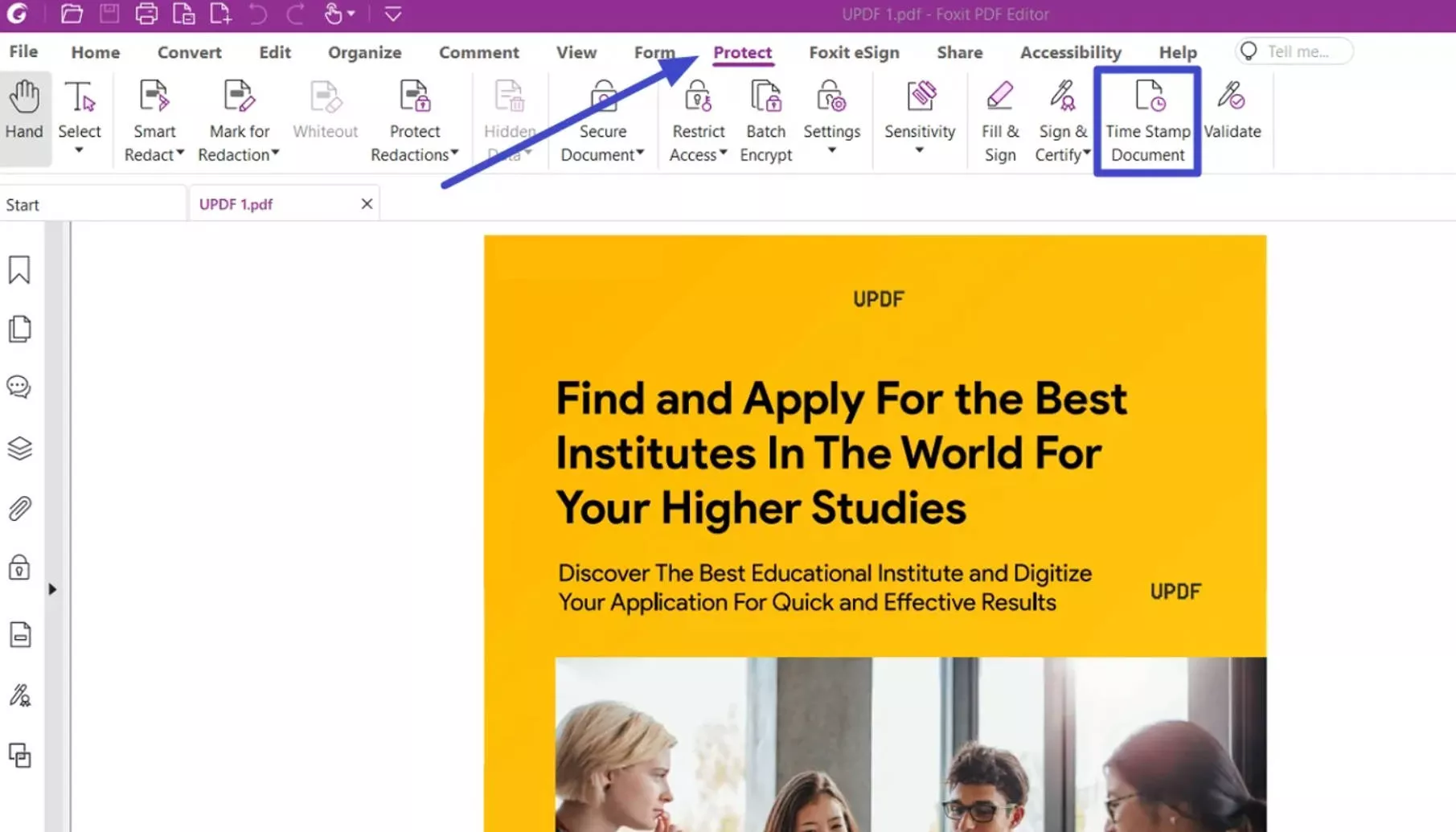The image size is (1456, 832).
Task: Click the Whiteout tool
Action: (325, 110)
